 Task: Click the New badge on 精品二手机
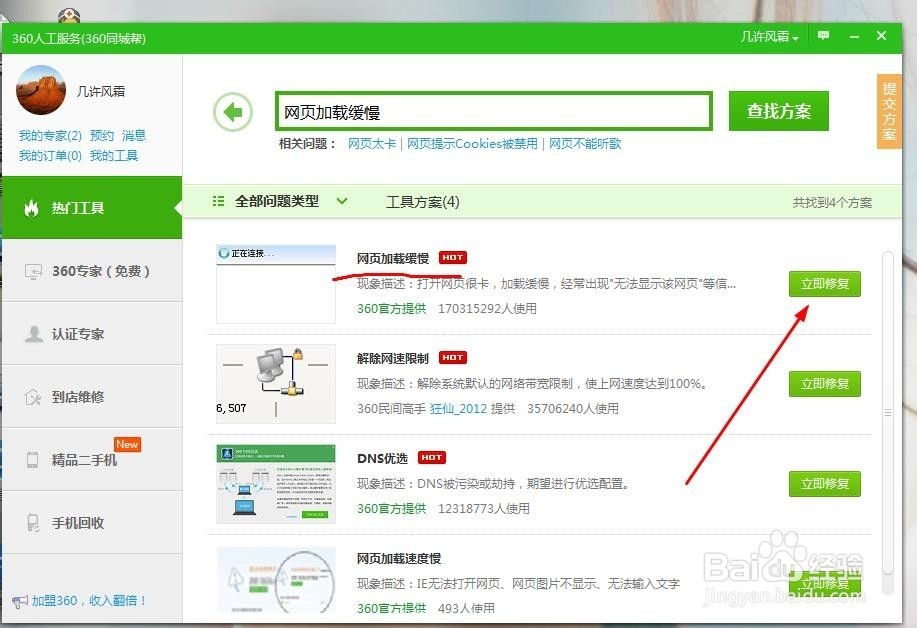click(127, 444)
